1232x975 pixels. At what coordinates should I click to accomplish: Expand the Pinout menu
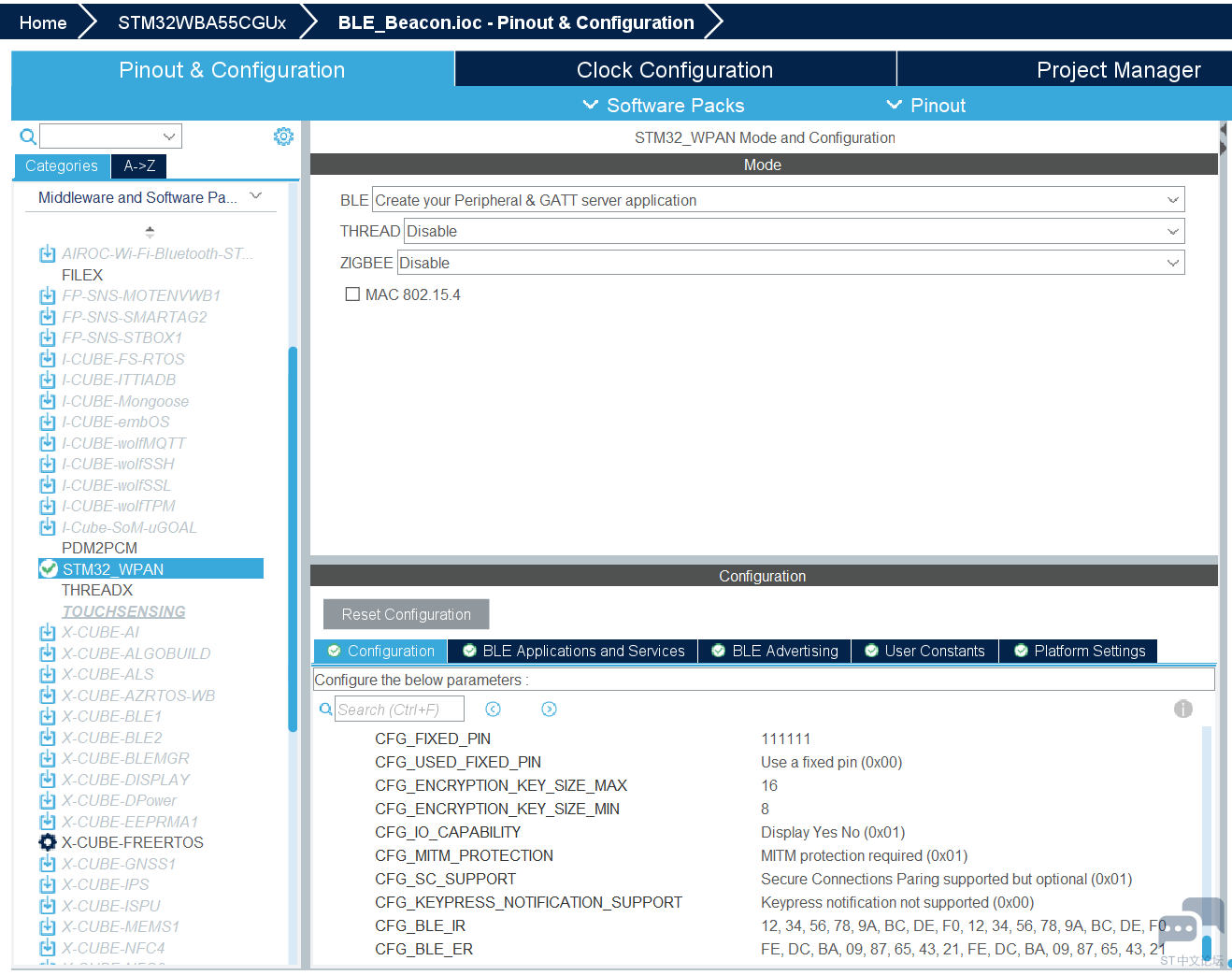(x=925, y=106)
